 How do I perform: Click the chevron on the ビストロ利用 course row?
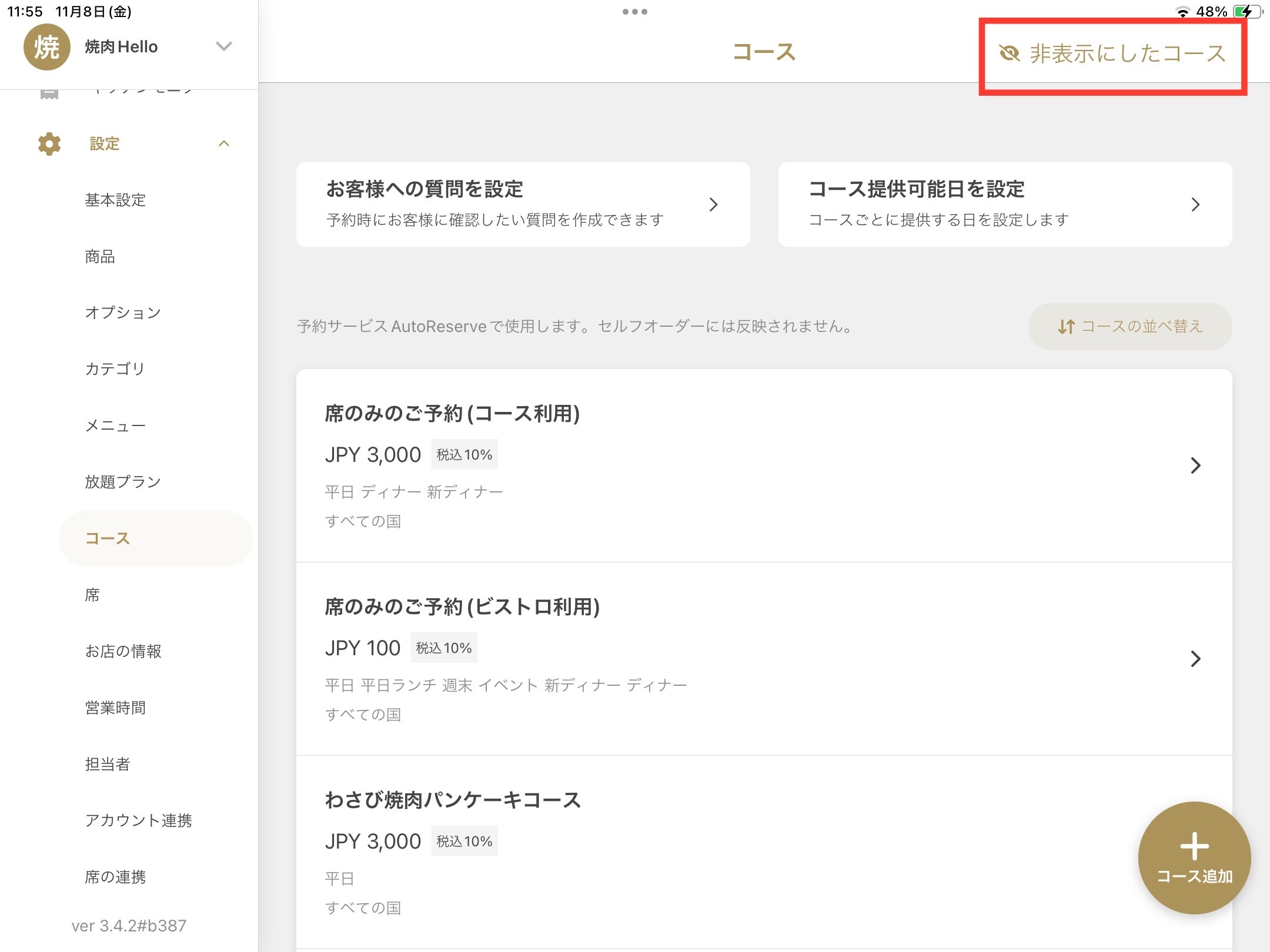[1195, 659]
